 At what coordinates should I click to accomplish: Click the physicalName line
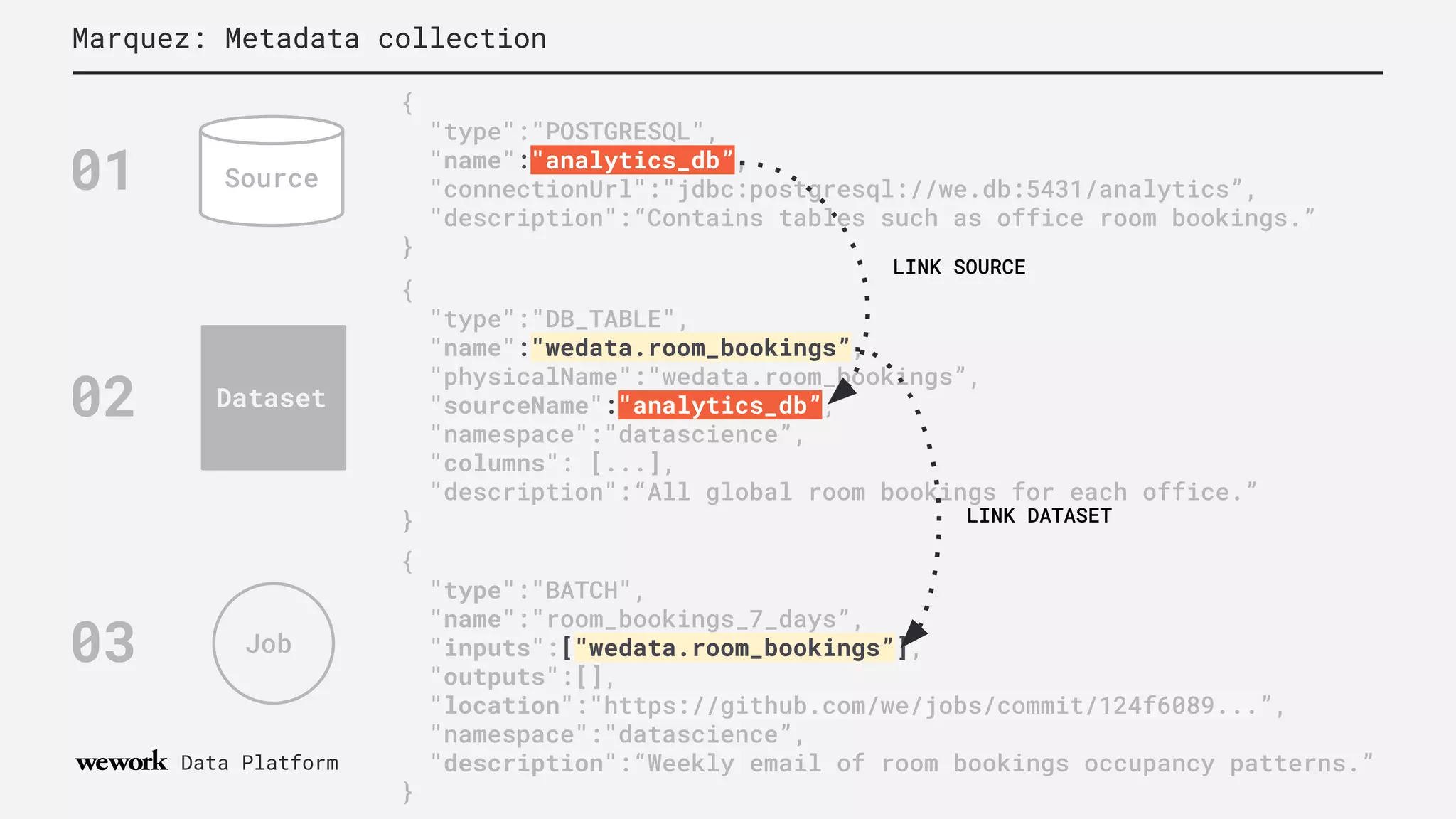click(705, 377)
